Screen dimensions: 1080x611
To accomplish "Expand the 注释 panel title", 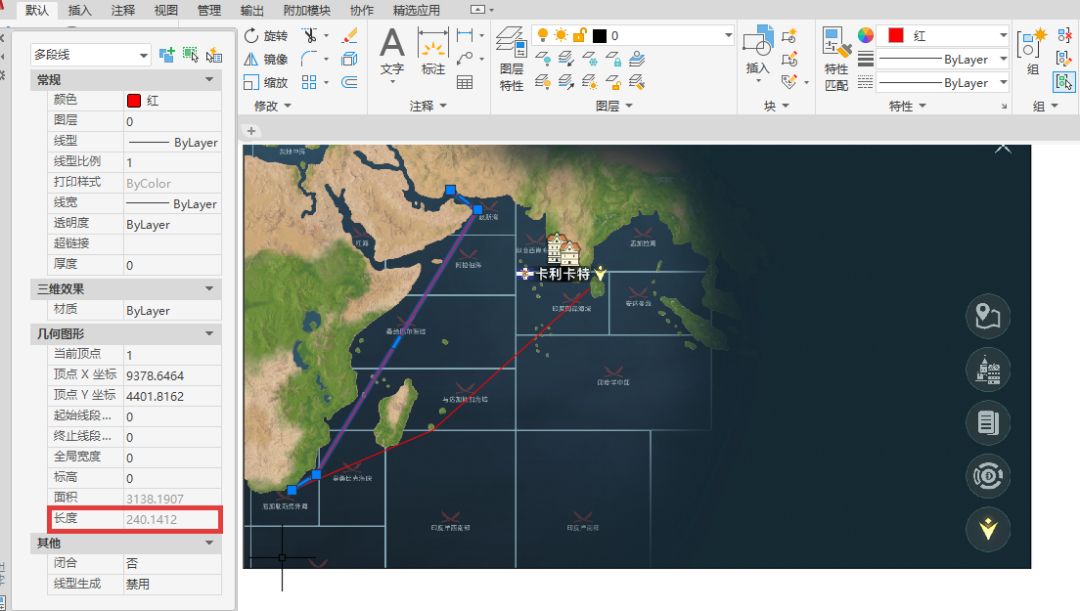I will 428,106.
